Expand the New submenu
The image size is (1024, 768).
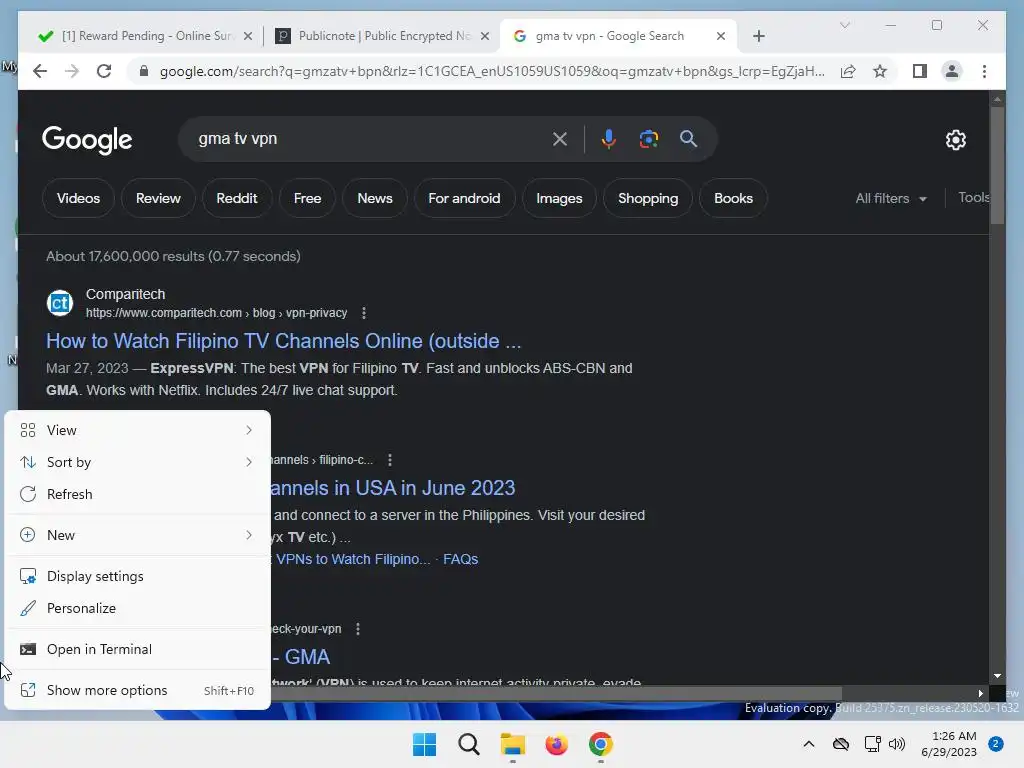click(x=137, y=536)
